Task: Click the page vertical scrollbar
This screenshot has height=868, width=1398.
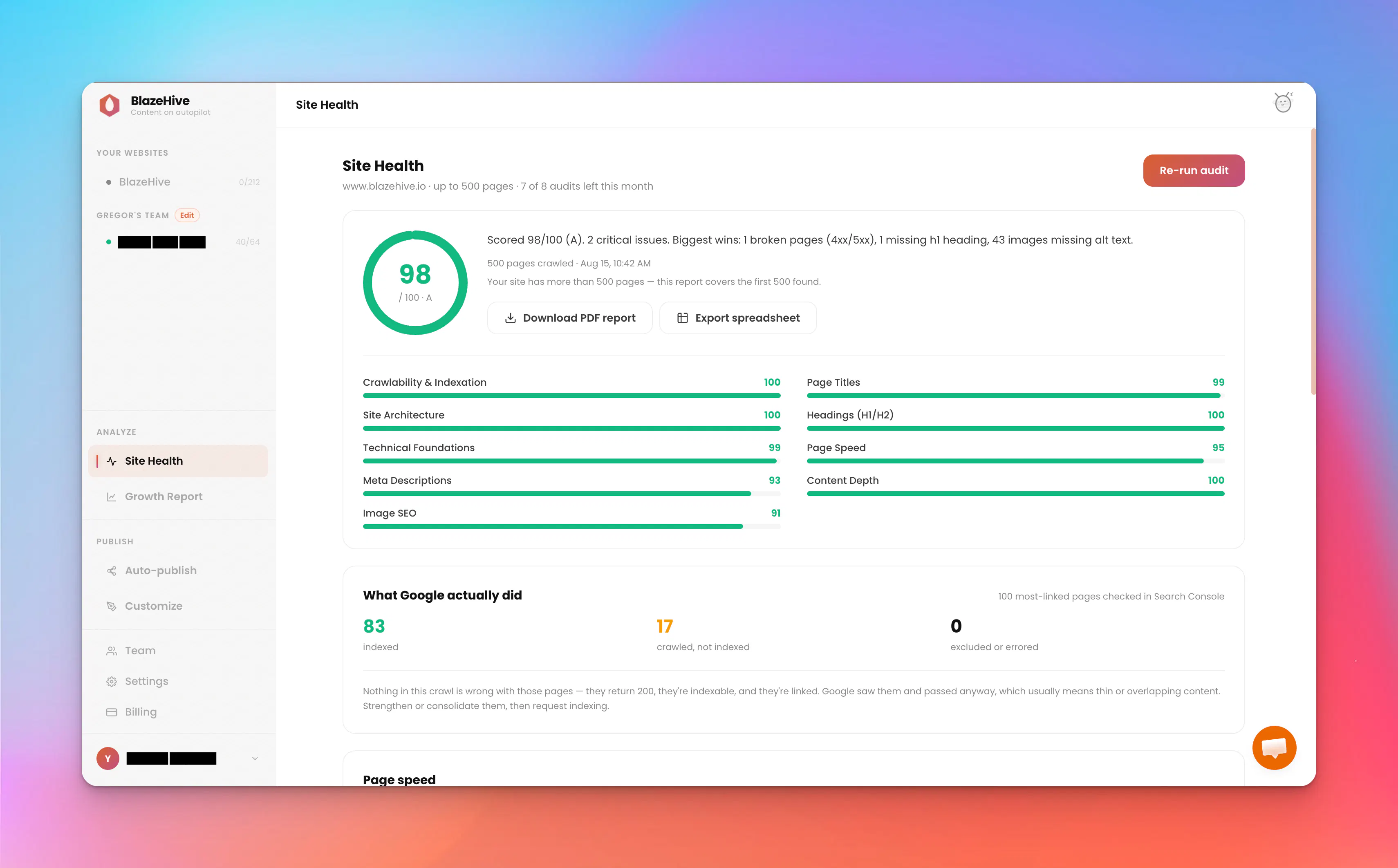Action: point(1313,262)
